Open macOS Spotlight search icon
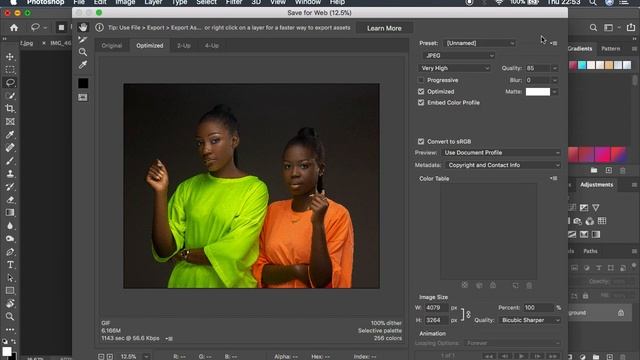 coord(593,2)
